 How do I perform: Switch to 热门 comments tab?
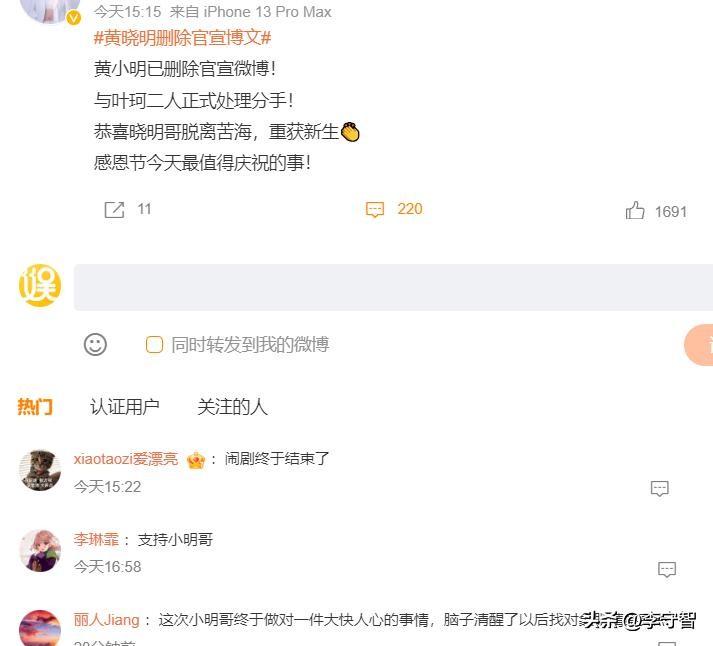[x=35, y=406]
